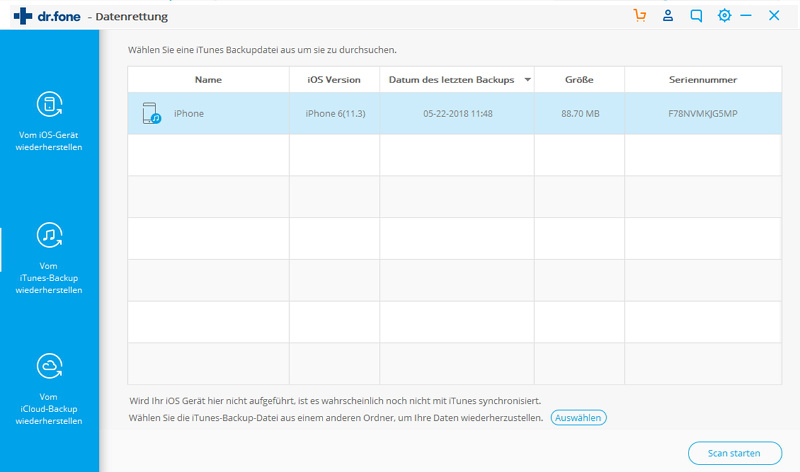
Task: Toggle the backup date sort arrow
Action: [x=528, y=80]
